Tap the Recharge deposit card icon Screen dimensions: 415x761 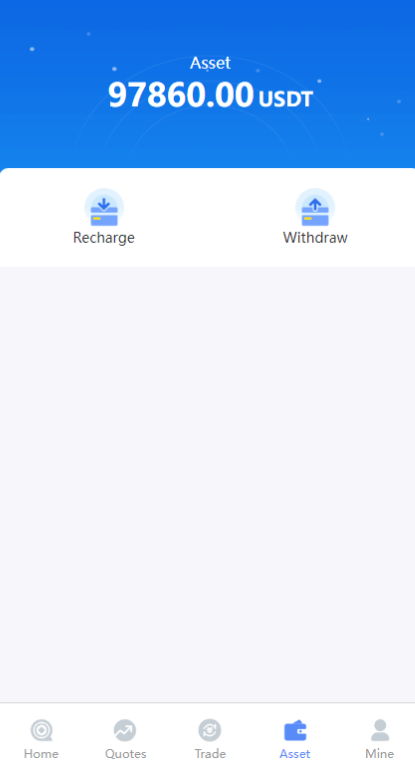coord(104,208)
